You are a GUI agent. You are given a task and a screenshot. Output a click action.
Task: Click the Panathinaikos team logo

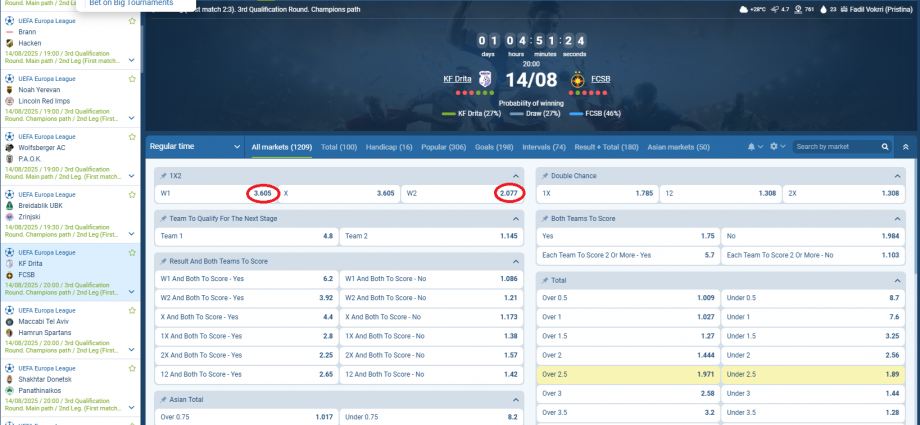pos(9,390)
